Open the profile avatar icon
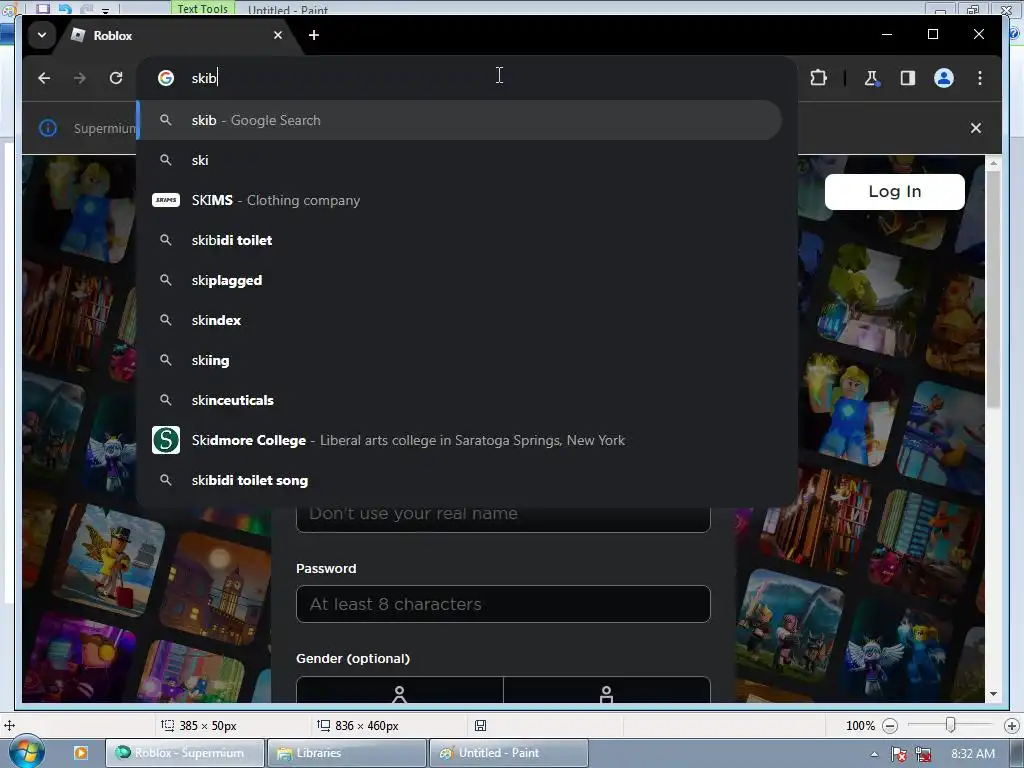This screenshot has height=768, width=1024. click(x=944, y=78)
